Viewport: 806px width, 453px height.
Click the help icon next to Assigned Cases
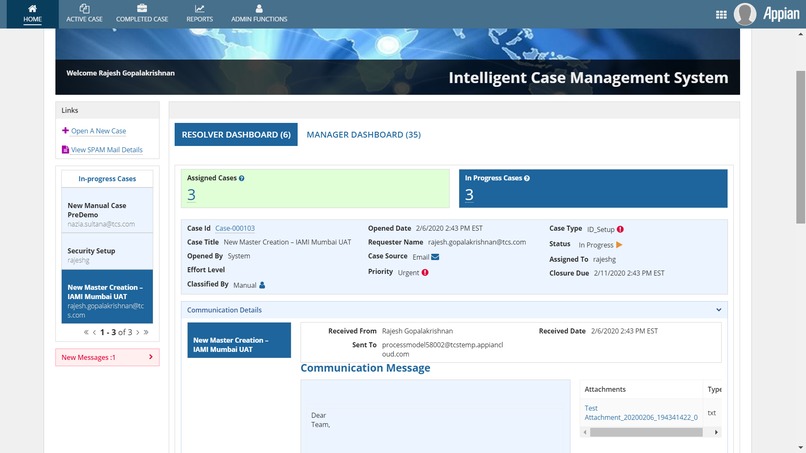tap(242, 178)
